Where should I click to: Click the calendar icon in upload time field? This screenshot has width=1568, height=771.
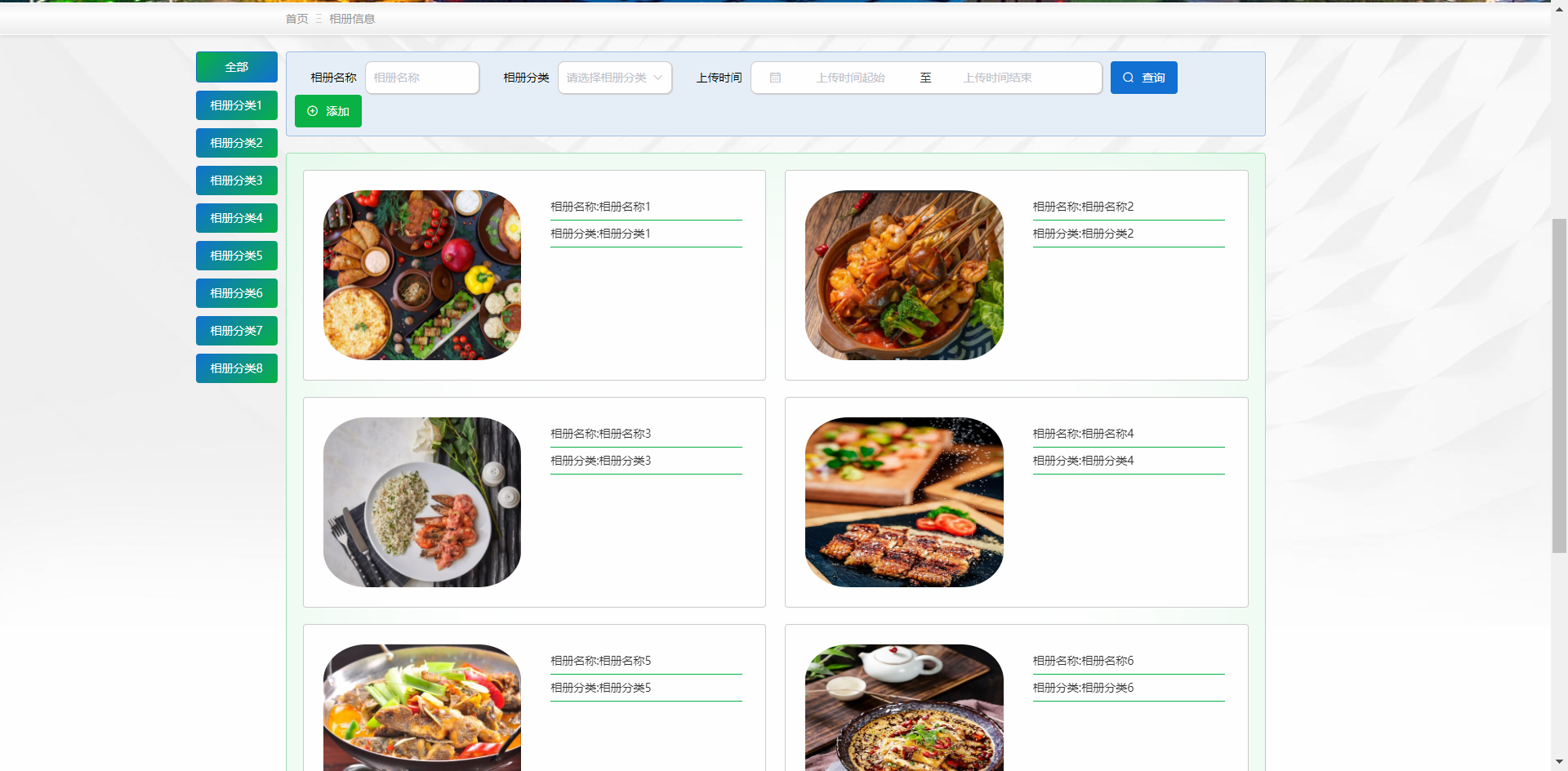pos(775,78)
